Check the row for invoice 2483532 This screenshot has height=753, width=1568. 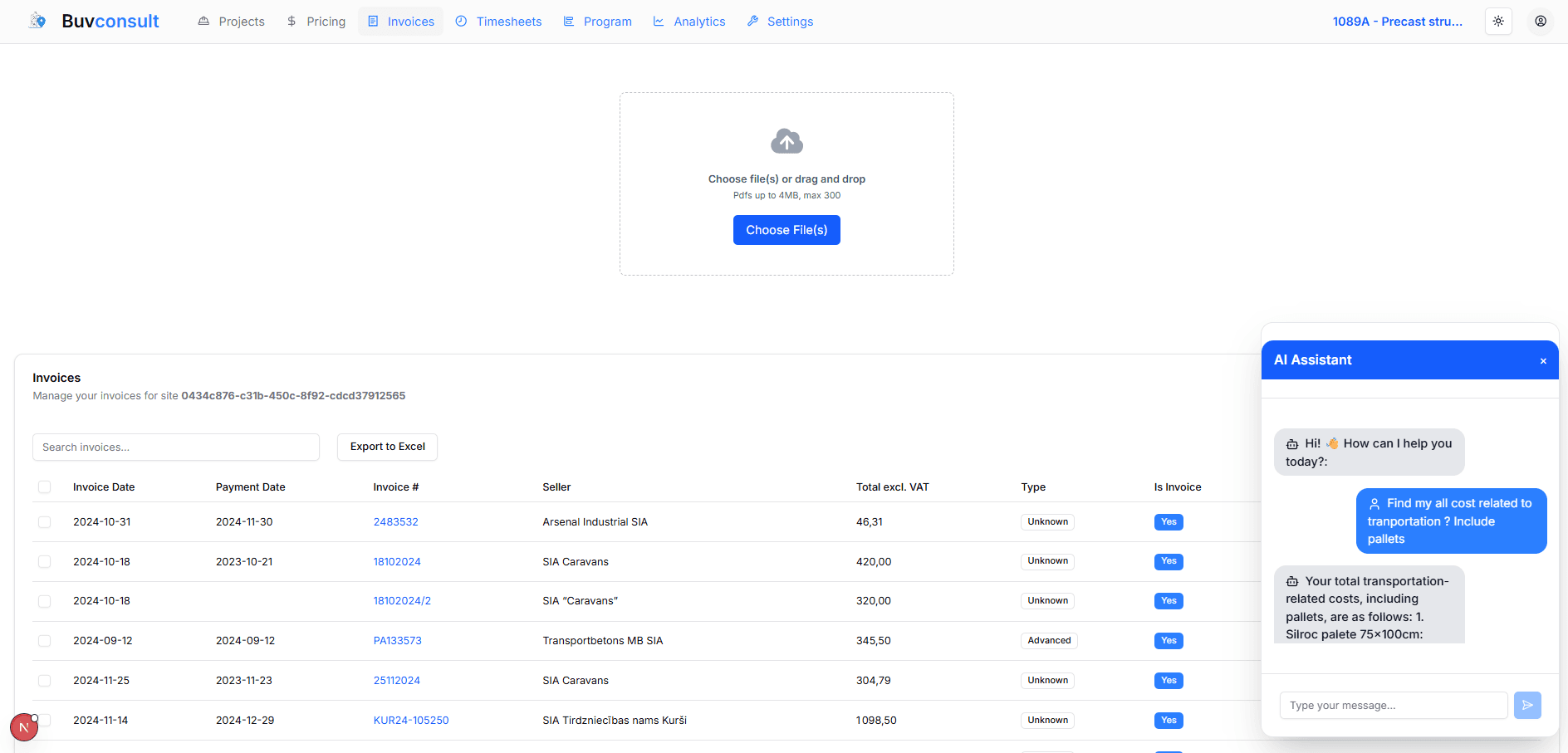tap(45, 522)
